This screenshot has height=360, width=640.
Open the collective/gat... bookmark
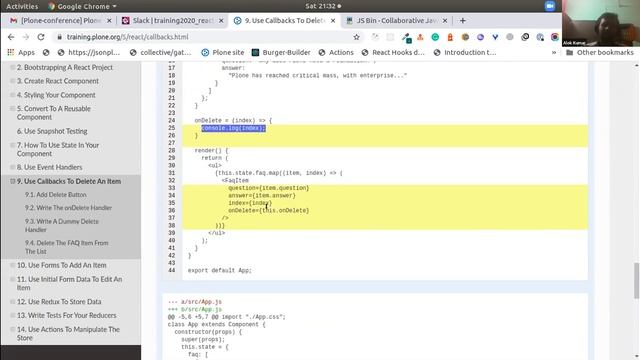tap(160, 52)
